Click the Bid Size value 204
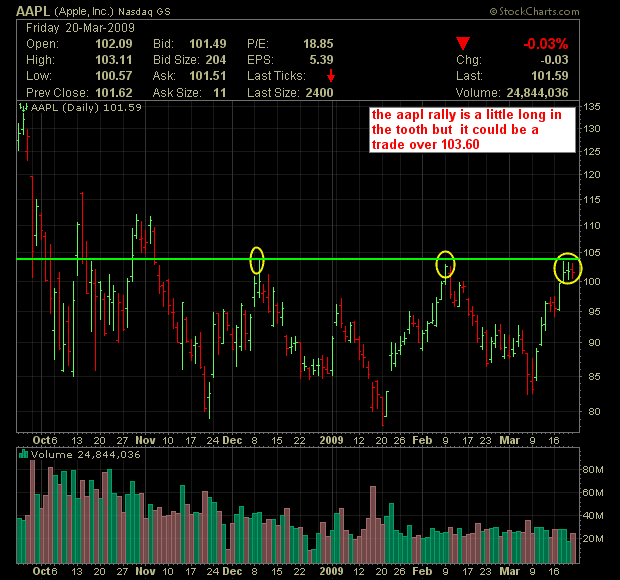 click(216, 60)
